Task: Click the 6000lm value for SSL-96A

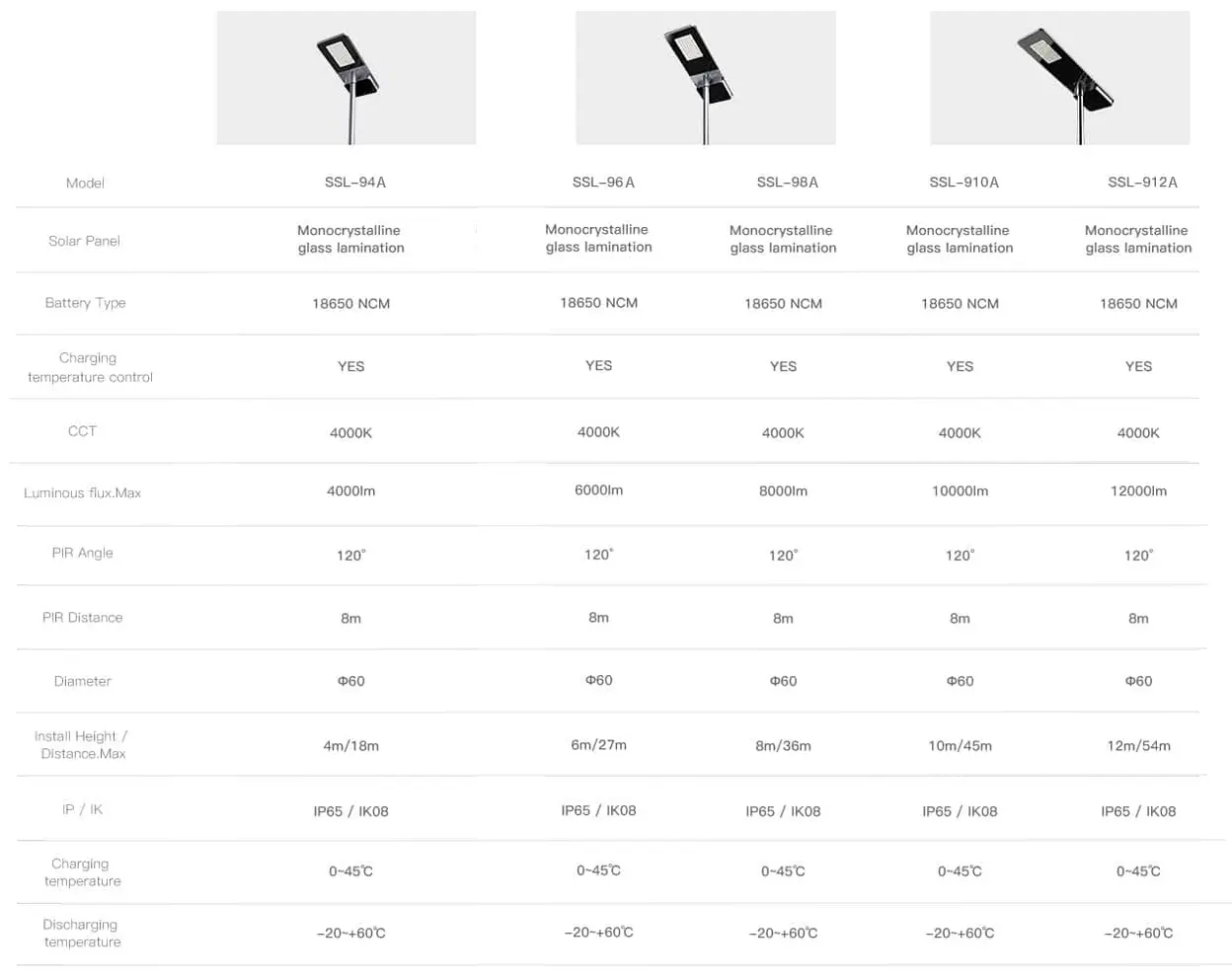Action: click(x=598, y=489)
